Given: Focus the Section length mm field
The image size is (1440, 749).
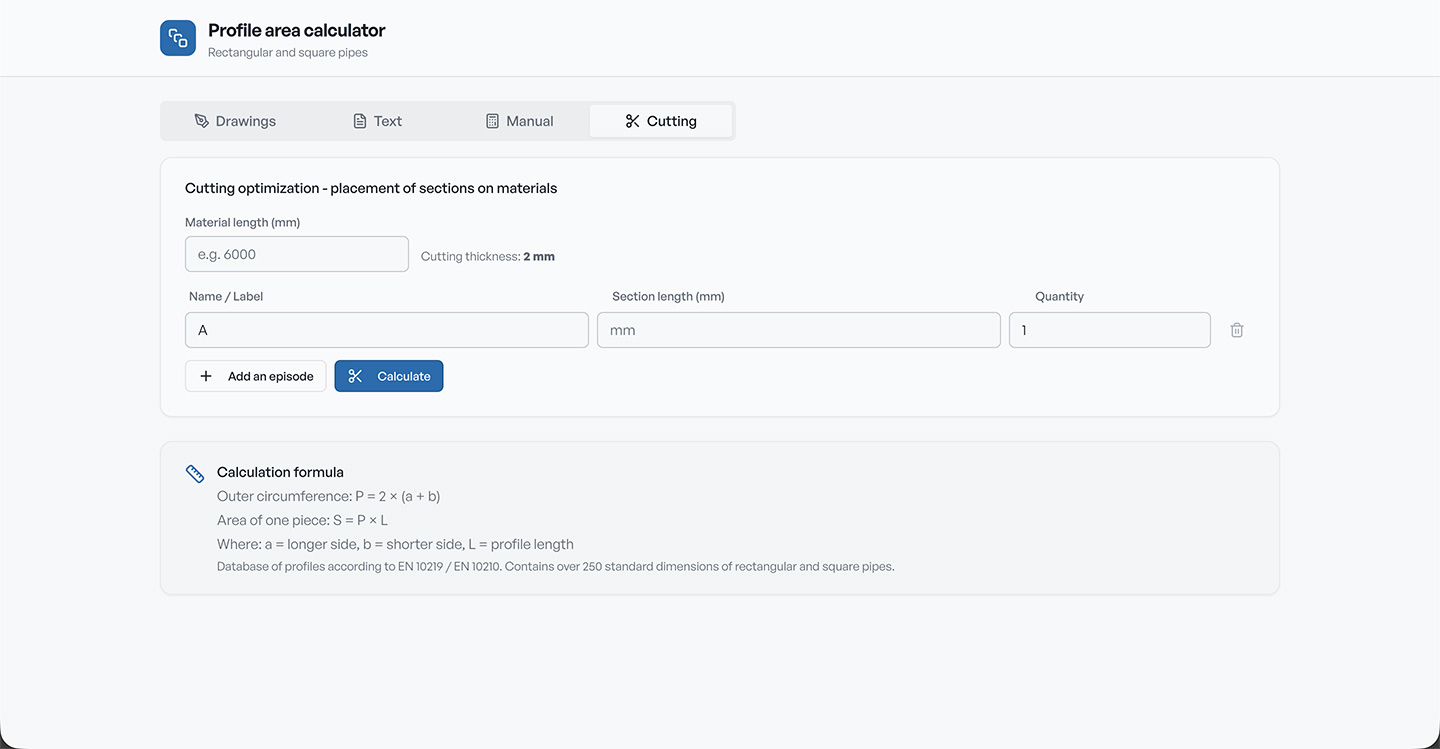Looking at the screenshot, I should tap(799, 330).
